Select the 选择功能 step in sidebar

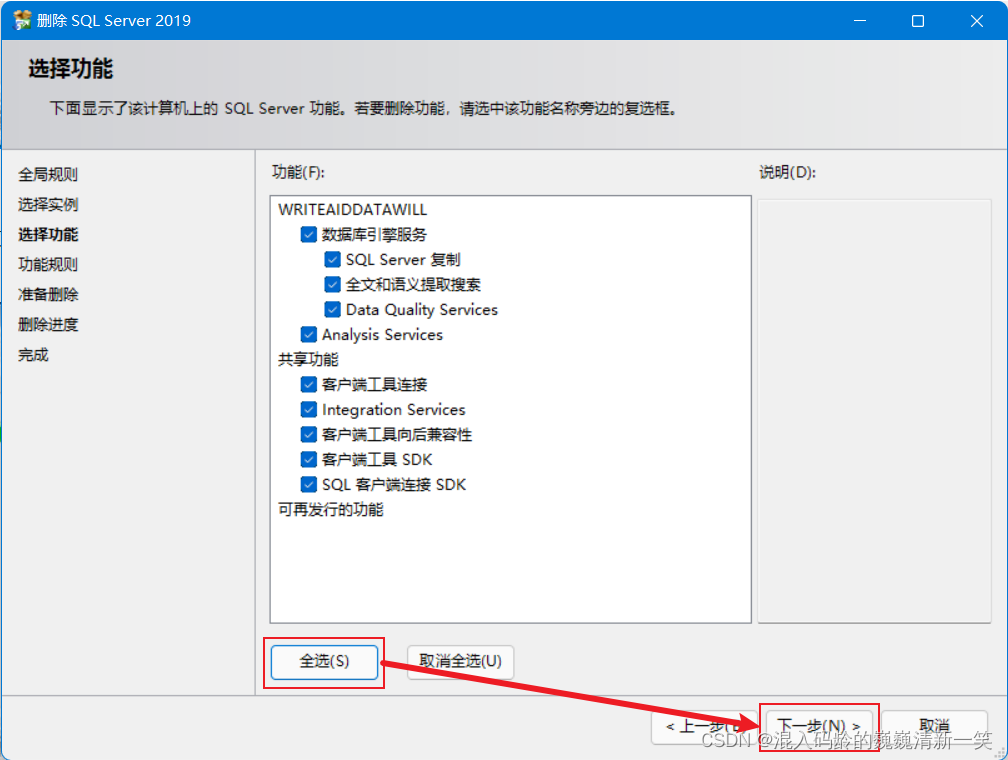click(48, 235)
